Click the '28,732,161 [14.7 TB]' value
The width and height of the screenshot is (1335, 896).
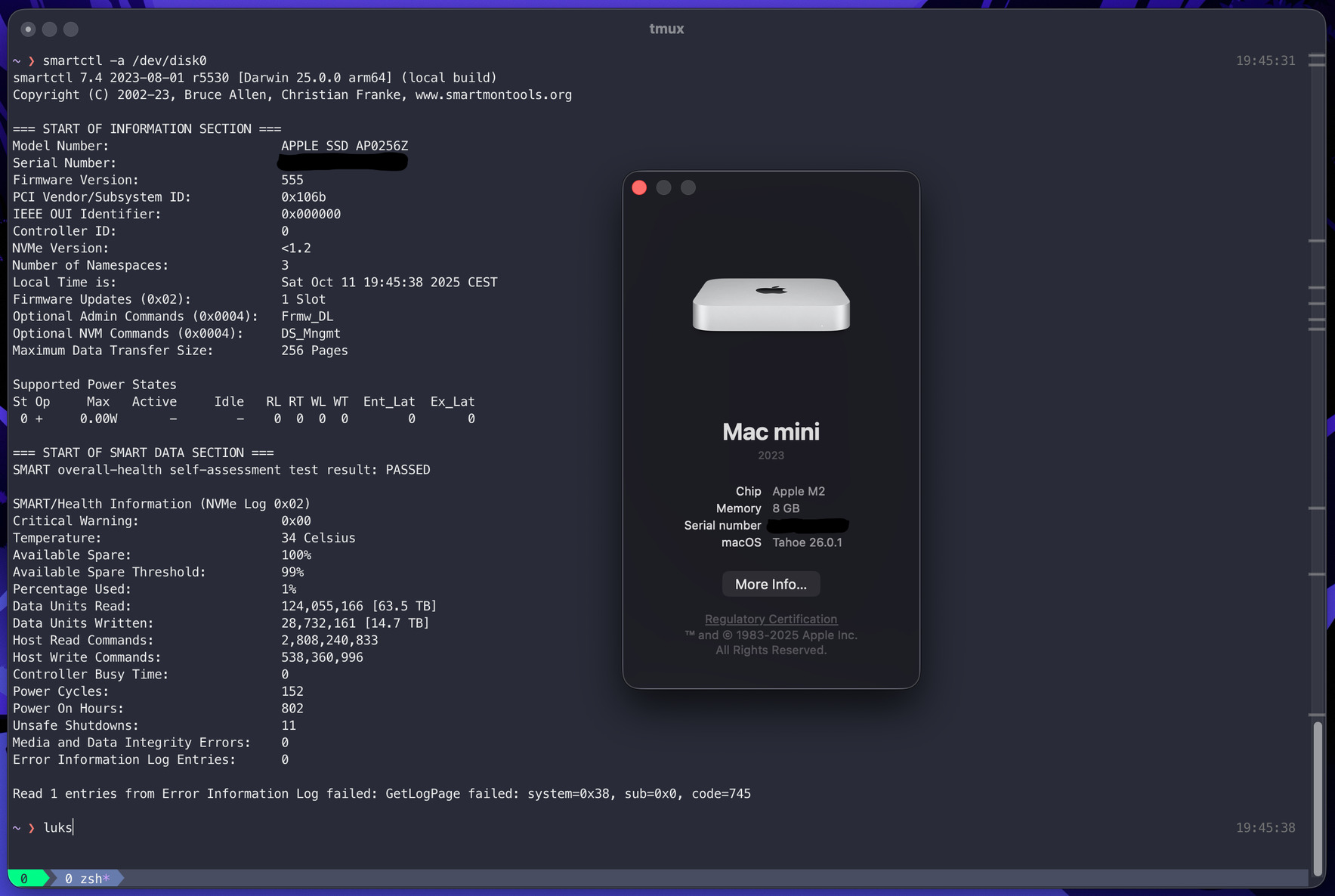point(355,623)
